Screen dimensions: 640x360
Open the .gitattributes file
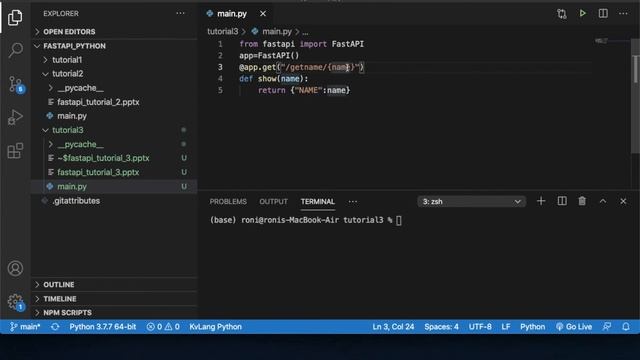(114, 201)
